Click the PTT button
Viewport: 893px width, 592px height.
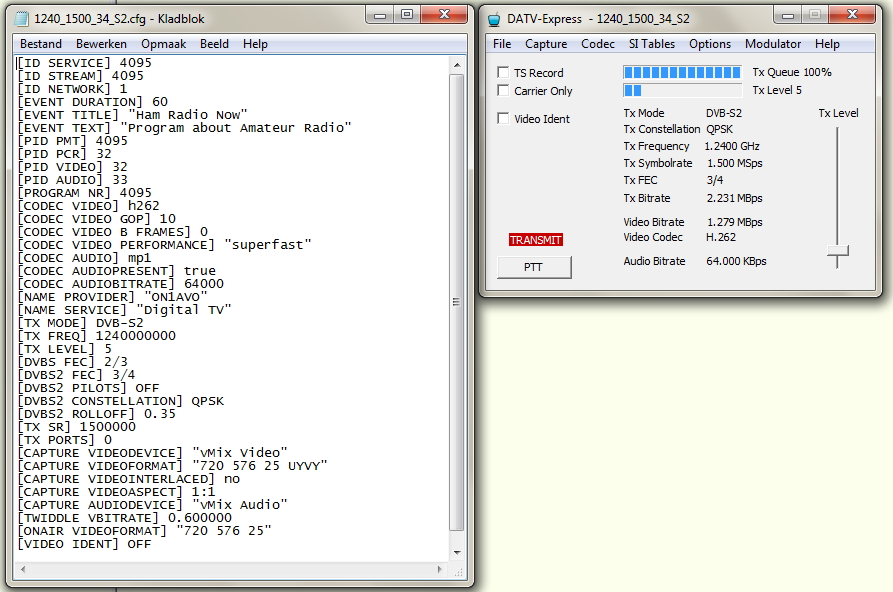point(534,267)
